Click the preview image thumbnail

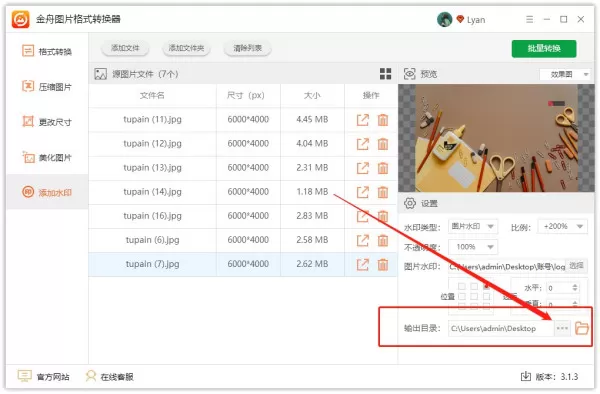(496, 138)
